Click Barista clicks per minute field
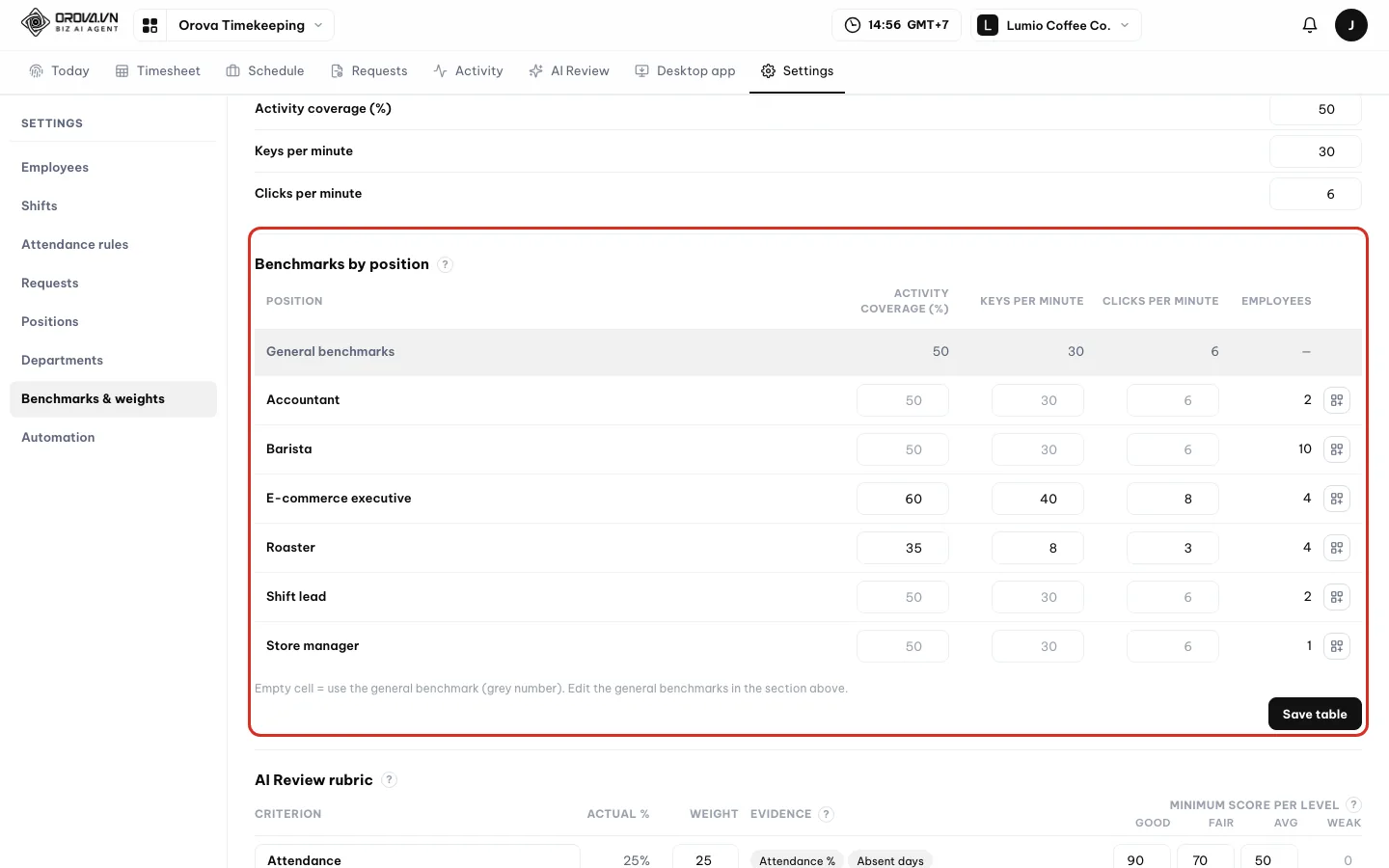Image resolution: width=1389 pixels, height=868 pixels. 1173,449
